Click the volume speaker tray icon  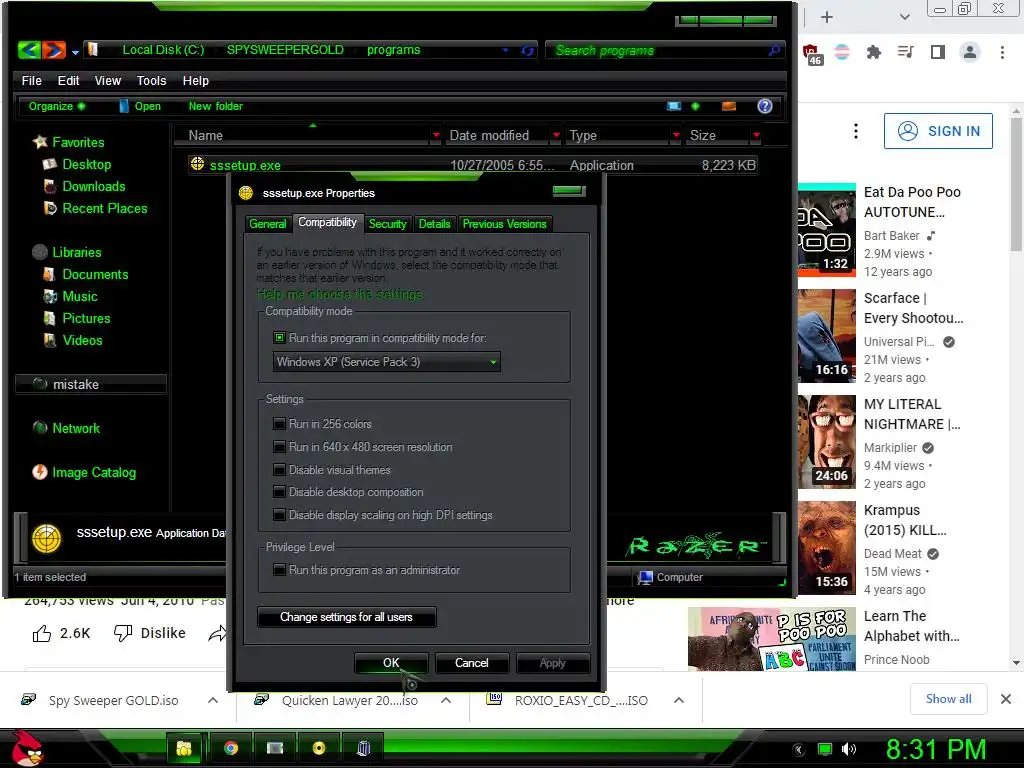click(849, 749)
